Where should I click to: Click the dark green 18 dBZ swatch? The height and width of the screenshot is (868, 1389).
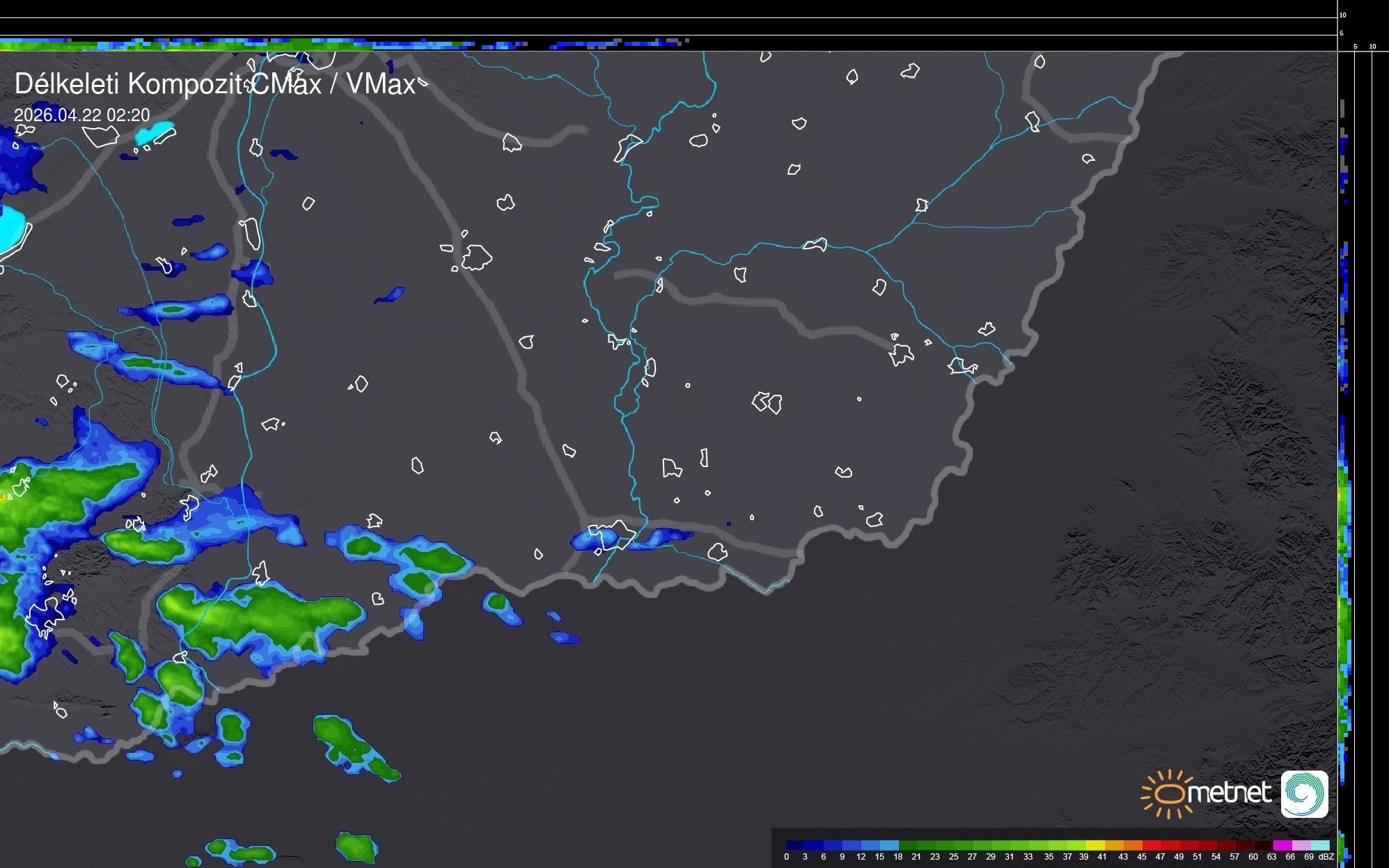(907, 845)
